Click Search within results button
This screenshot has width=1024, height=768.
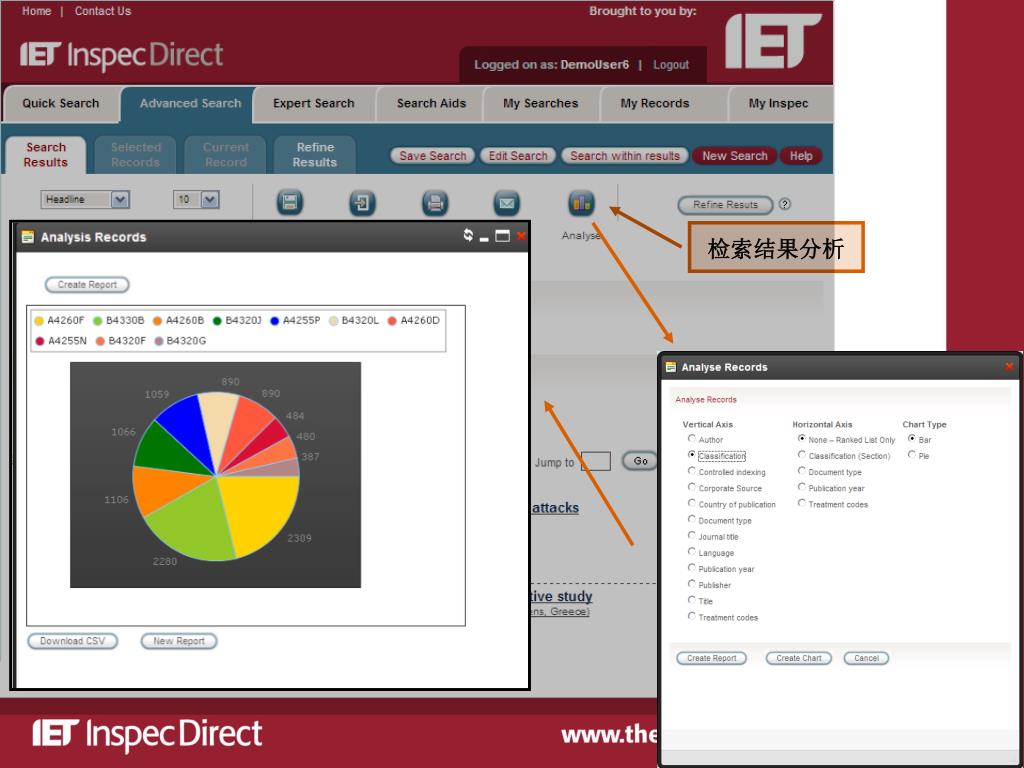point(625,155)
